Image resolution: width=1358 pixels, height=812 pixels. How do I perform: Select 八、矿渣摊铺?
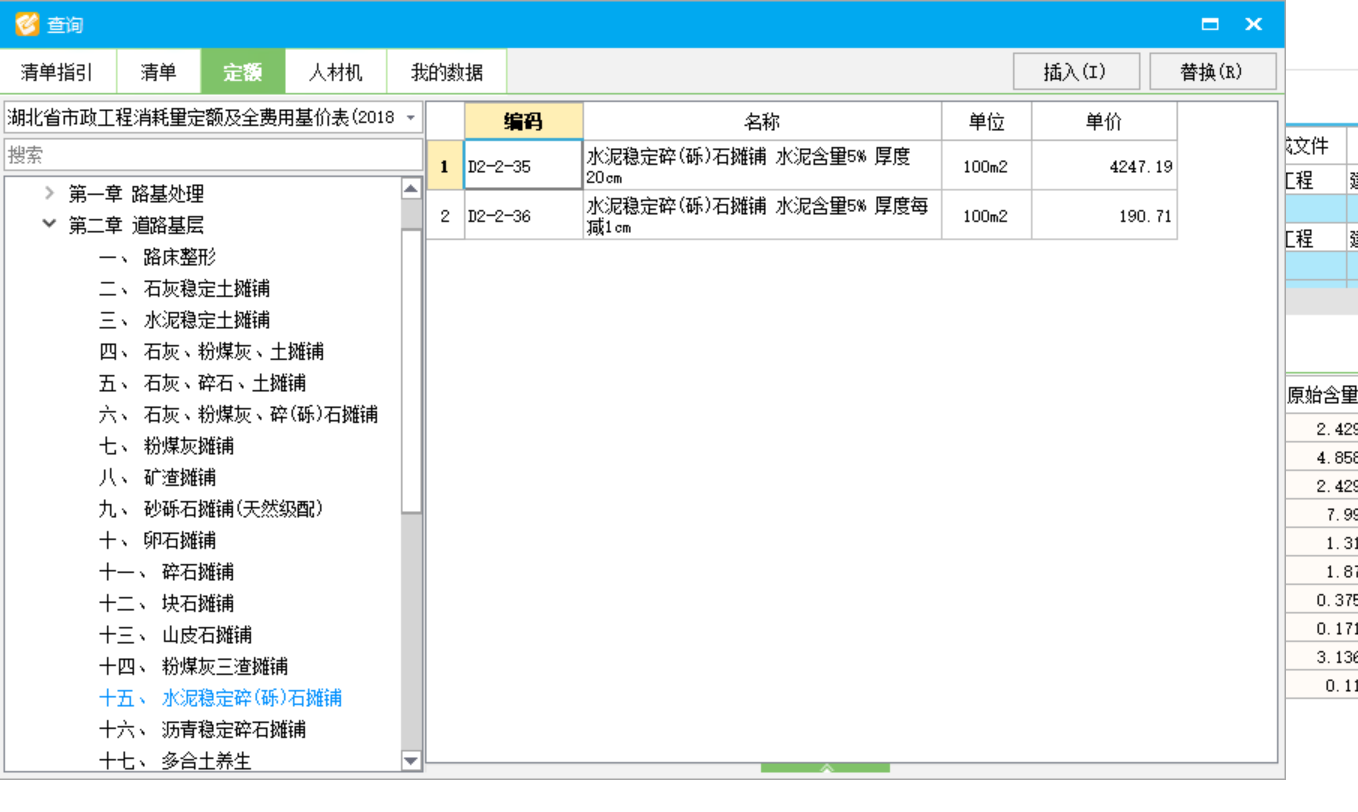coord(157,477)
